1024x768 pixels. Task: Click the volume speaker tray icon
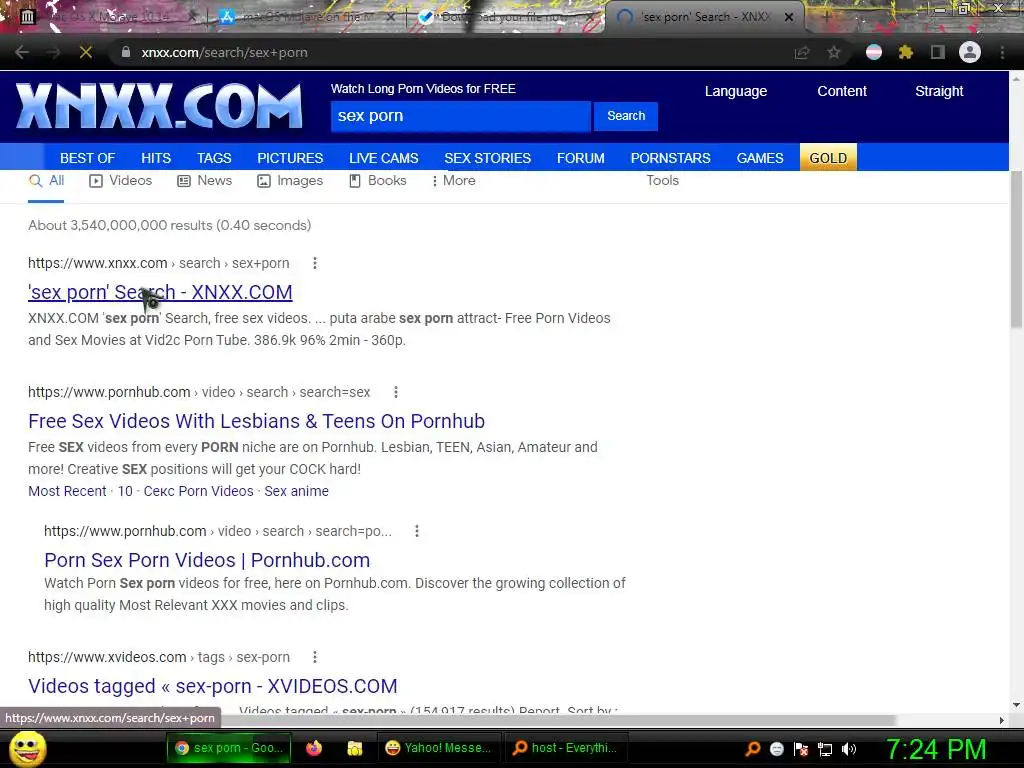click(x=849, y=749)
